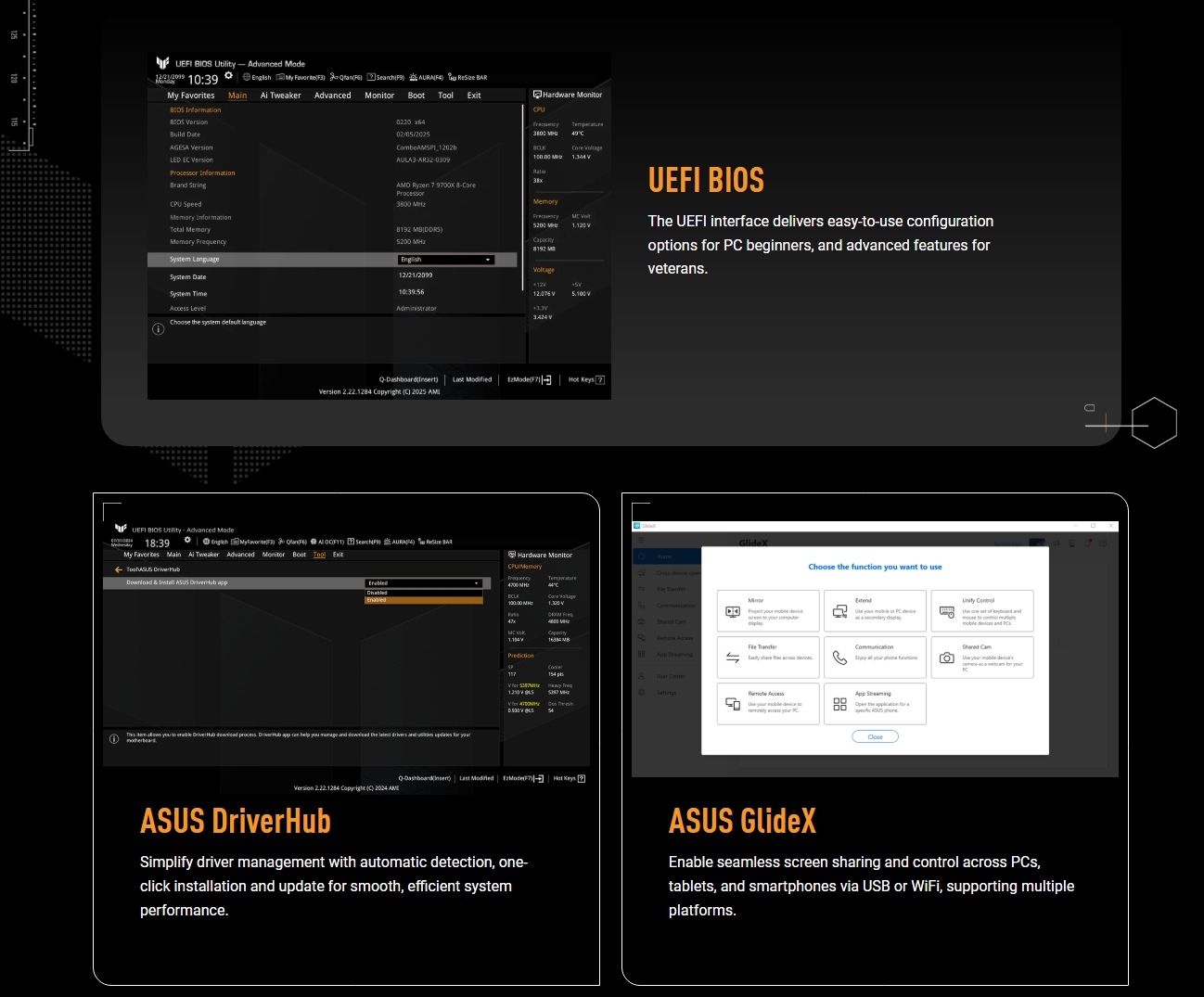The image size is (1204, 997).
Task: Open Tool tab in upper BIOS
Action: (446, 96)
